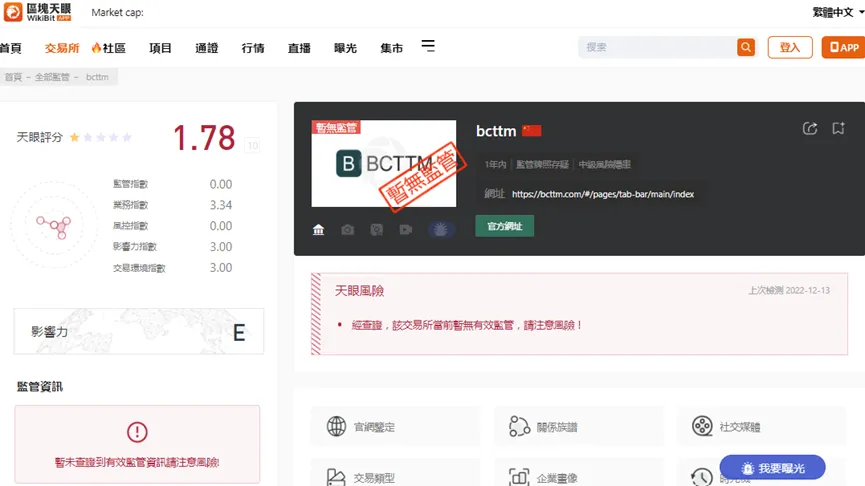Click the China flag beside bcttm
This screenshot has width=865, height=486.
pyautogui.click(x=532, y=131)
